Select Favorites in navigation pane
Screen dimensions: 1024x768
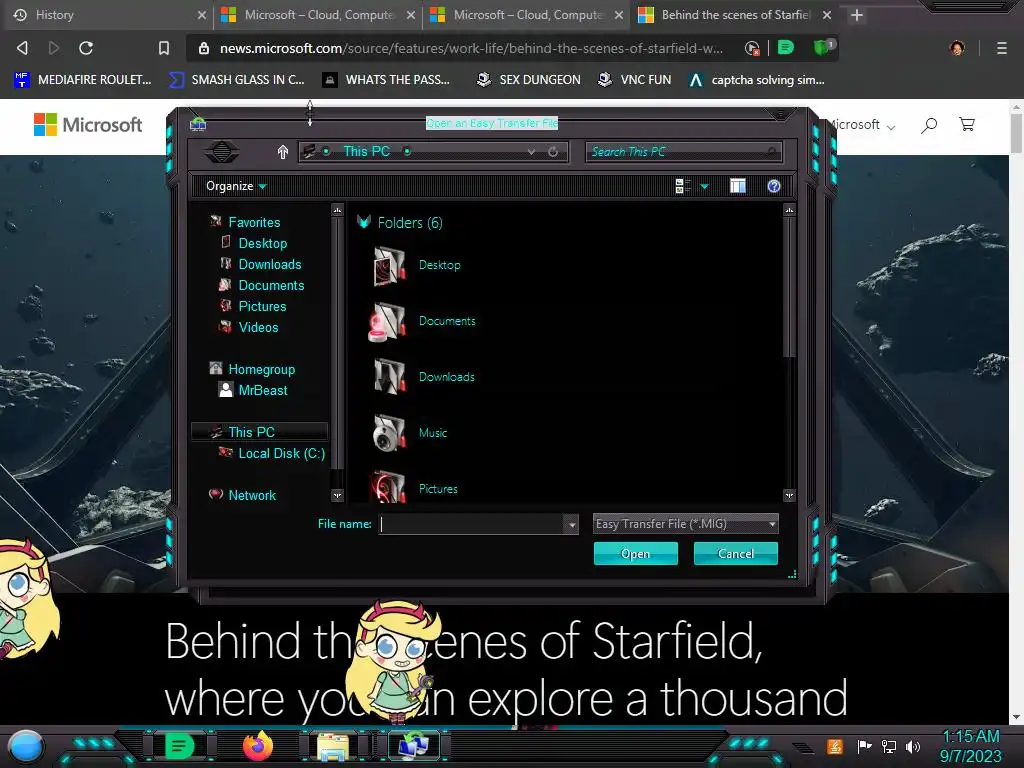[x=254, y=222]
